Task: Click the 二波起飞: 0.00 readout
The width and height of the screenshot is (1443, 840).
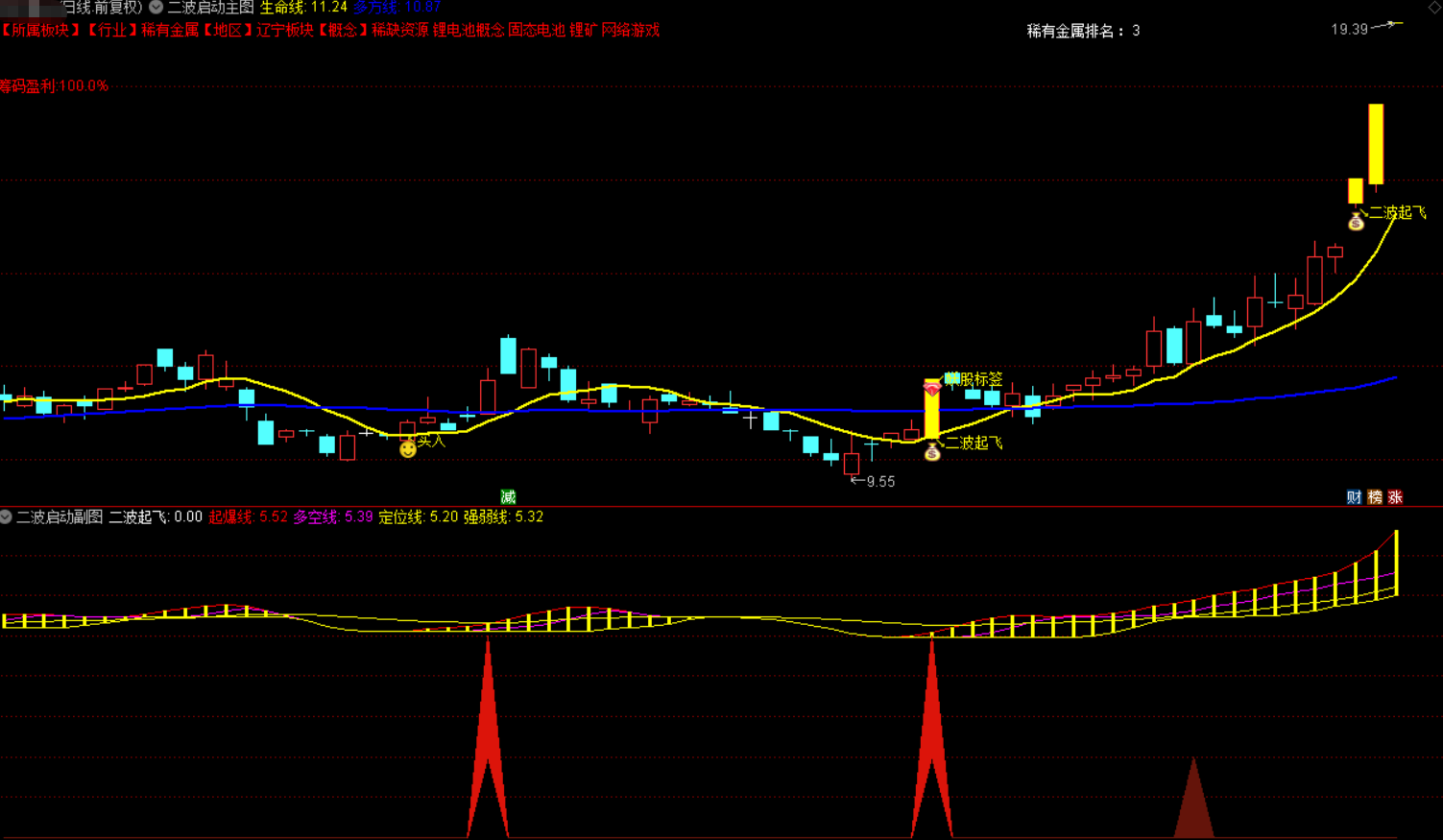Action: (156, 516)
